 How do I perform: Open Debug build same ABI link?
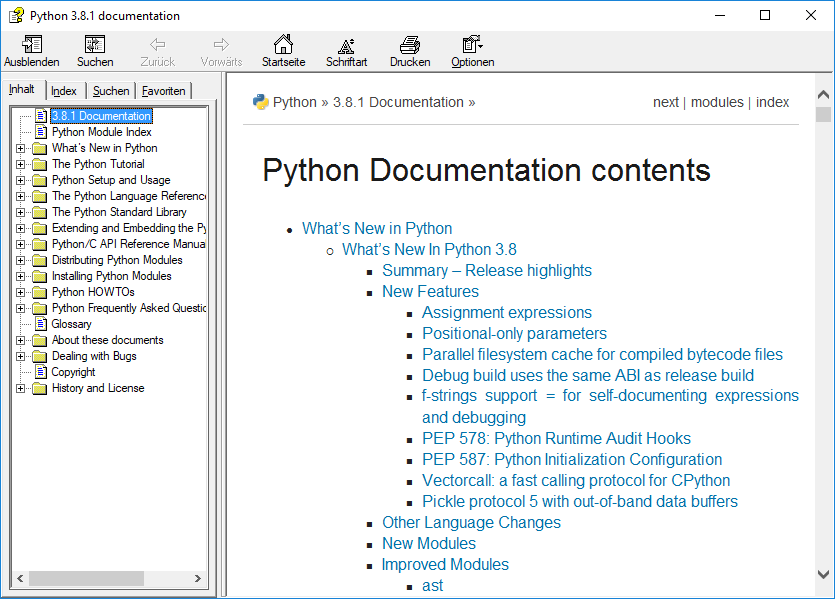(588, 375)
